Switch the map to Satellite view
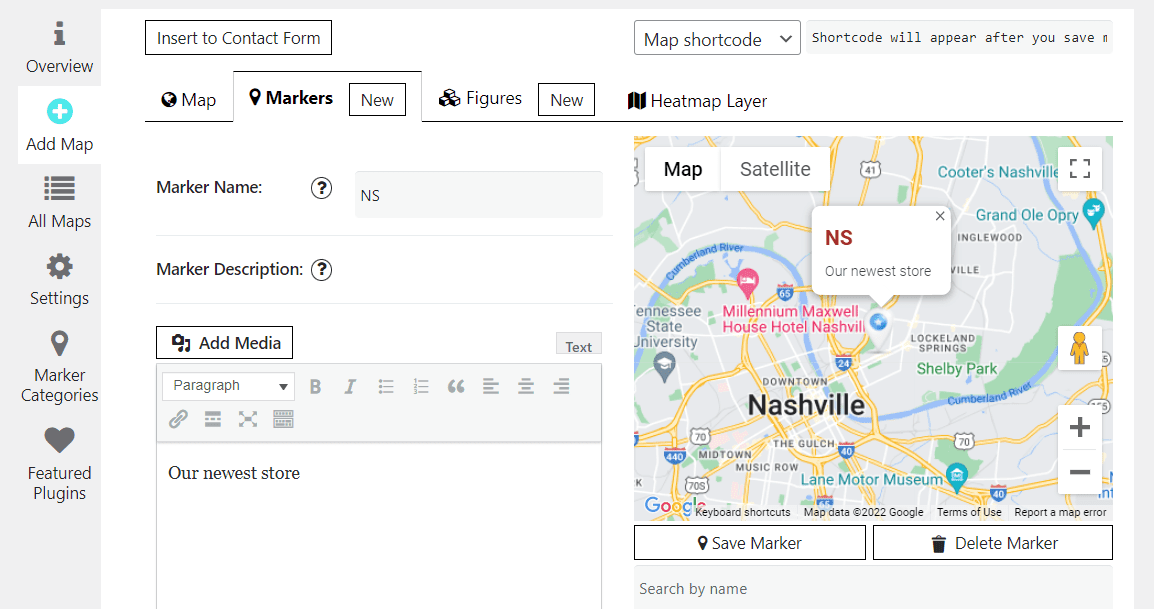 pos(774,169)
